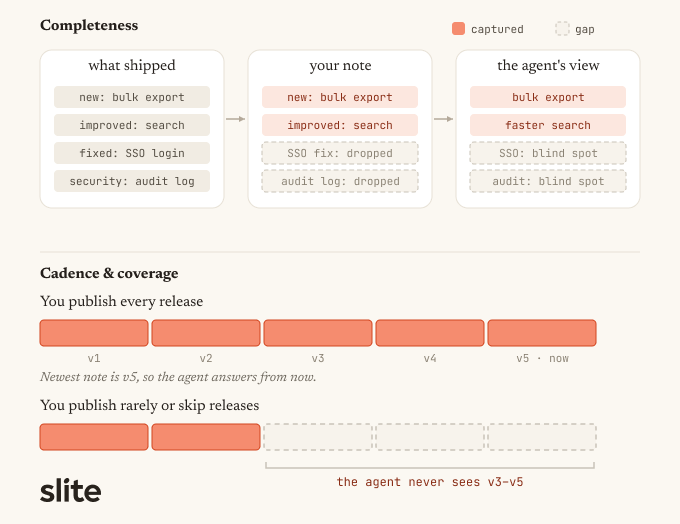Select the dashed gap legend swatch
This screenshot has height=524, width=680.
(x=562, y=29)
